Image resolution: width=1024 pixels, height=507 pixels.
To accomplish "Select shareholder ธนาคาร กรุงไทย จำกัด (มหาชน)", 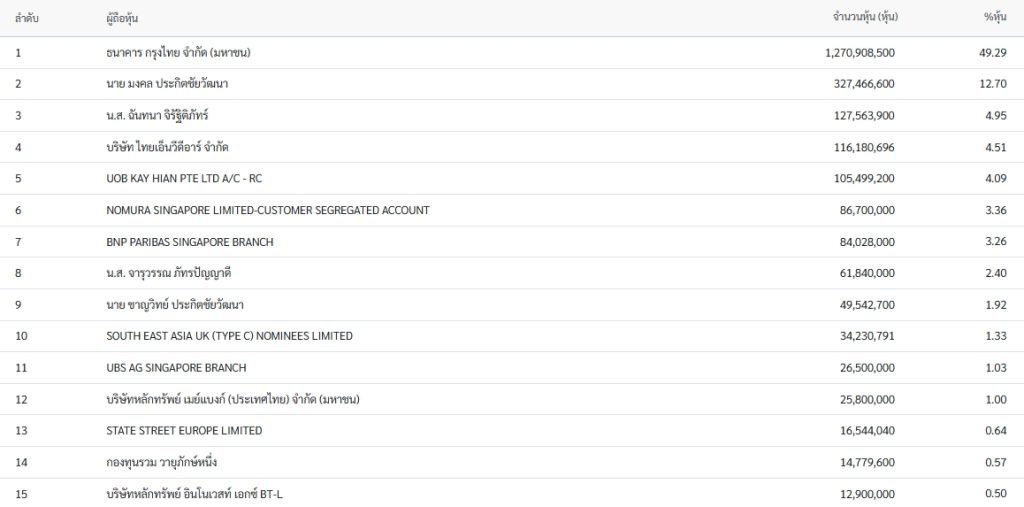I will coord(178,53).
